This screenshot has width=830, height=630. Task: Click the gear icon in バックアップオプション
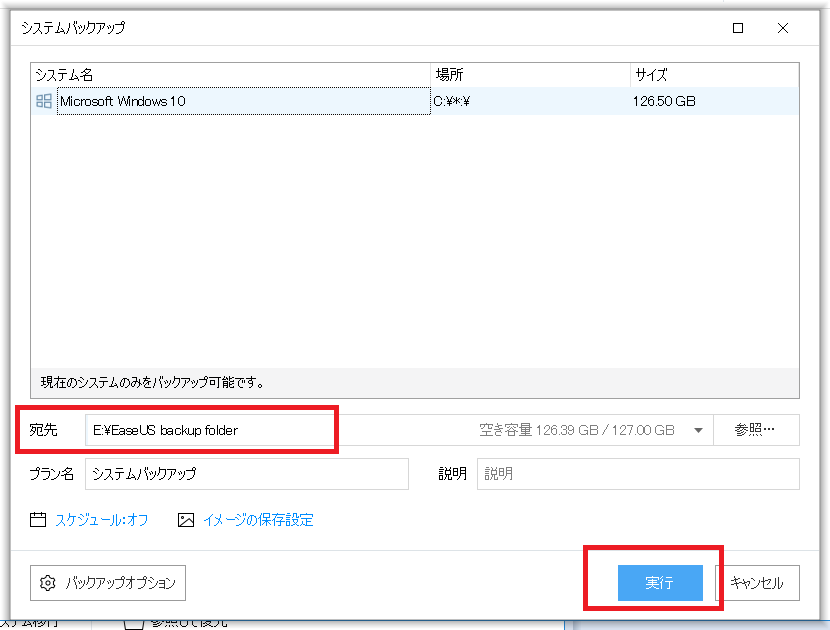pos(48,583)
